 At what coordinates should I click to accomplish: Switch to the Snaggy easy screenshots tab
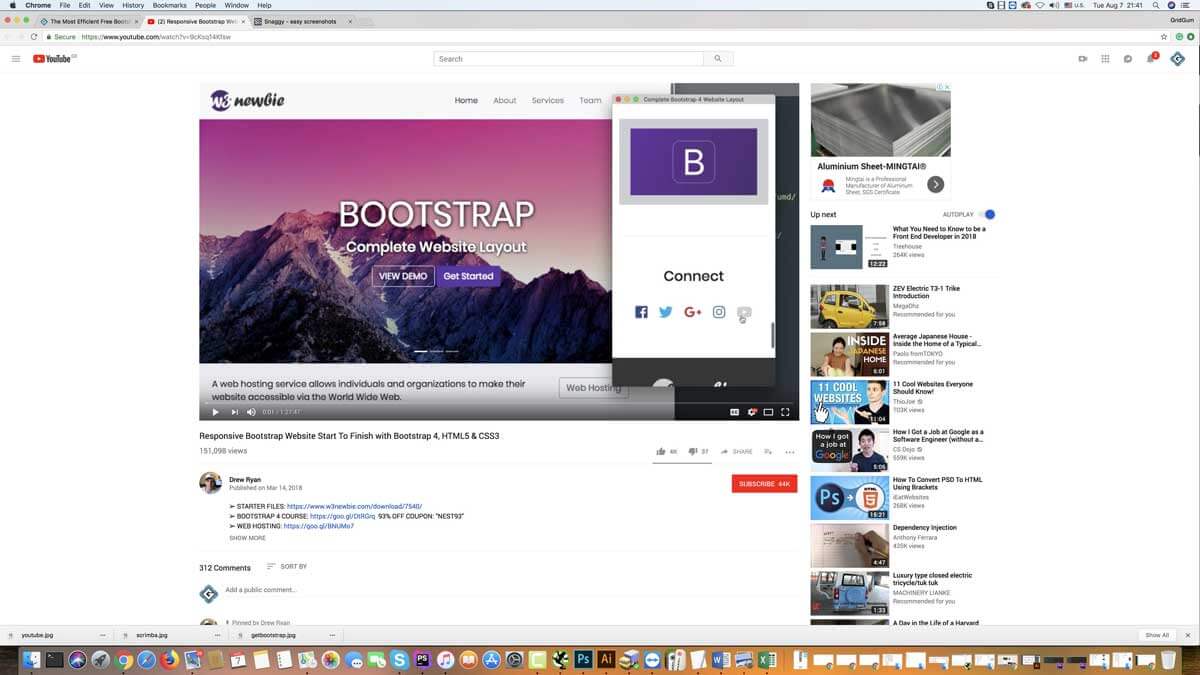click(302, 21)
